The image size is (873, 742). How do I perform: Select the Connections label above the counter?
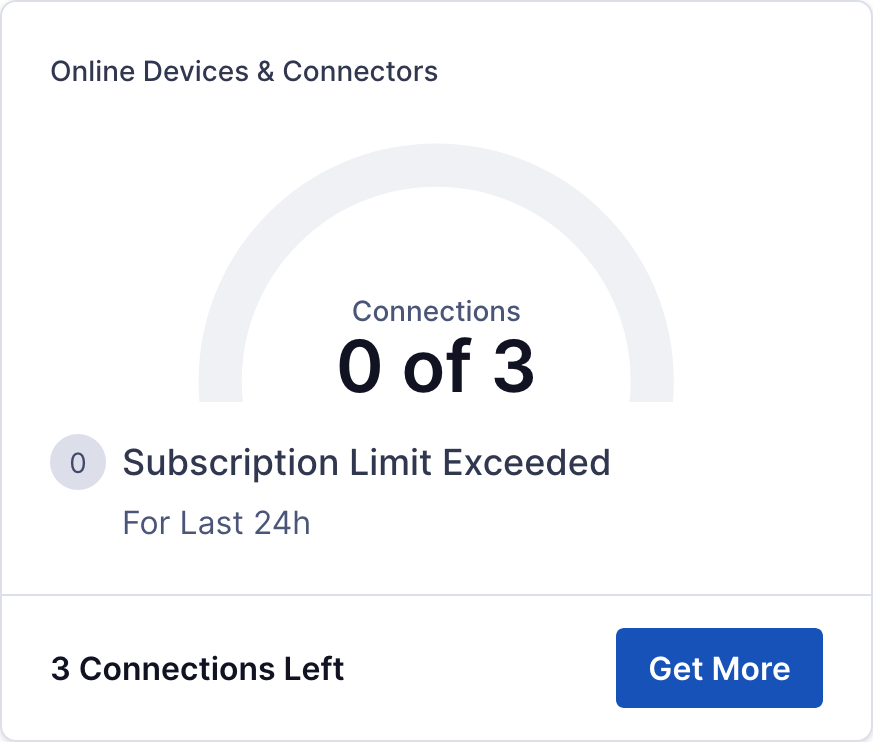[436, 311]
